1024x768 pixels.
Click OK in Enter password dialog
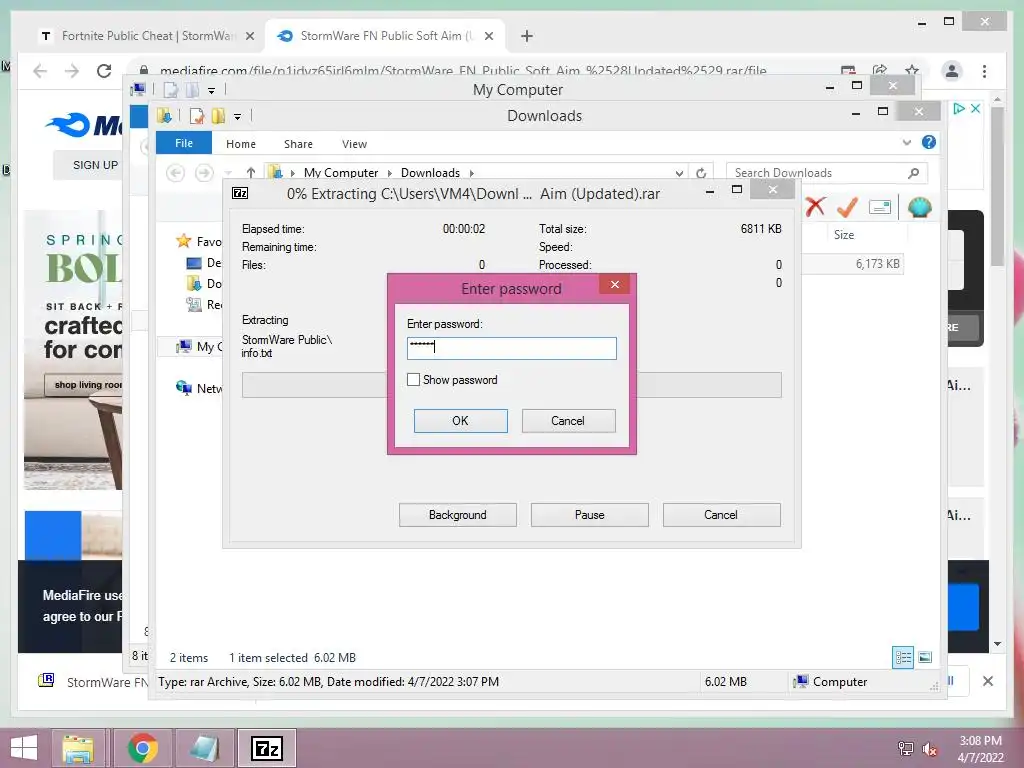click(460, 421)
